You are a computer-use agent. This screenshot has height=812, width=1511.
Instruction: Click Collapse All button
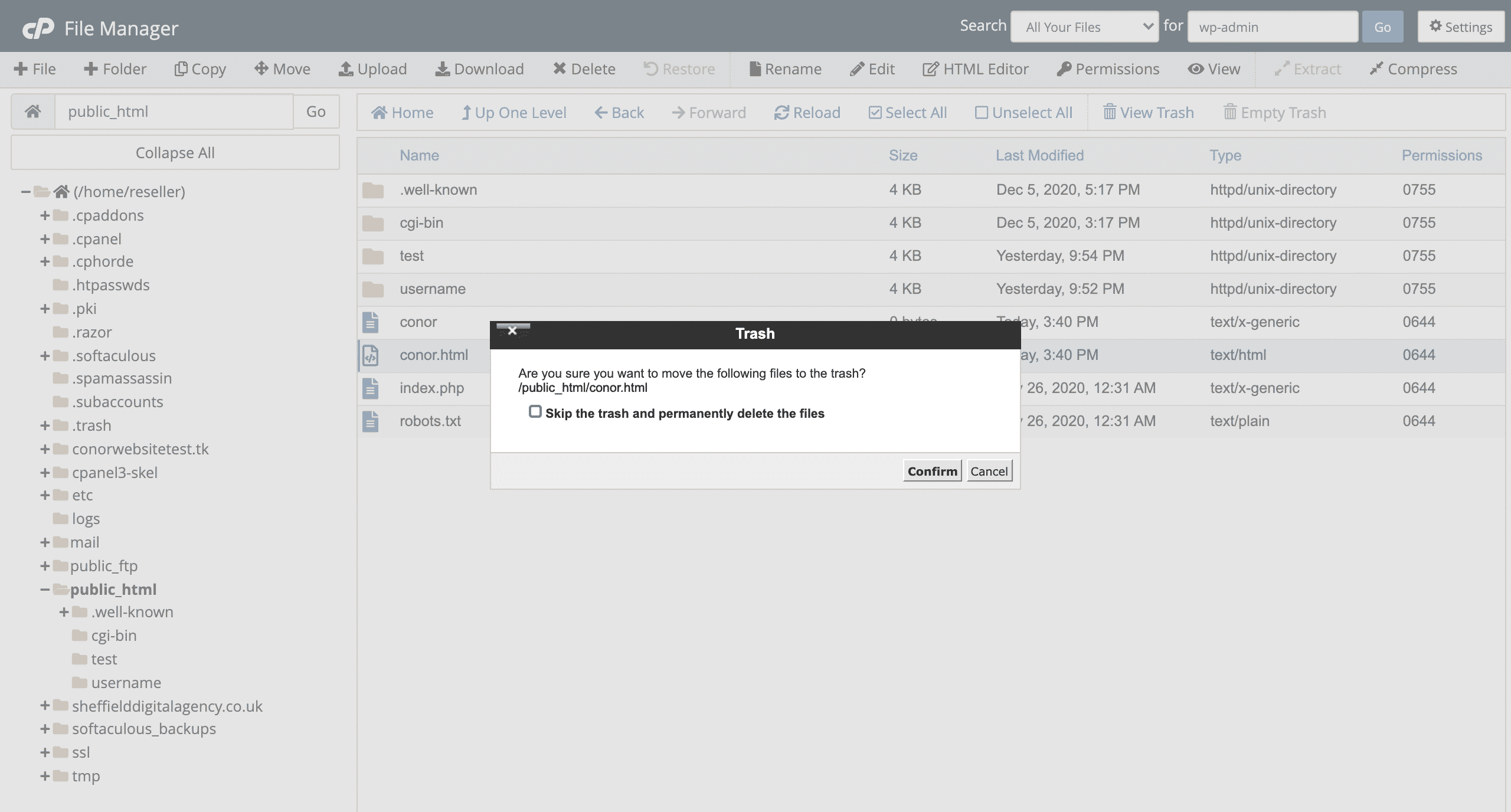point(175,153)
